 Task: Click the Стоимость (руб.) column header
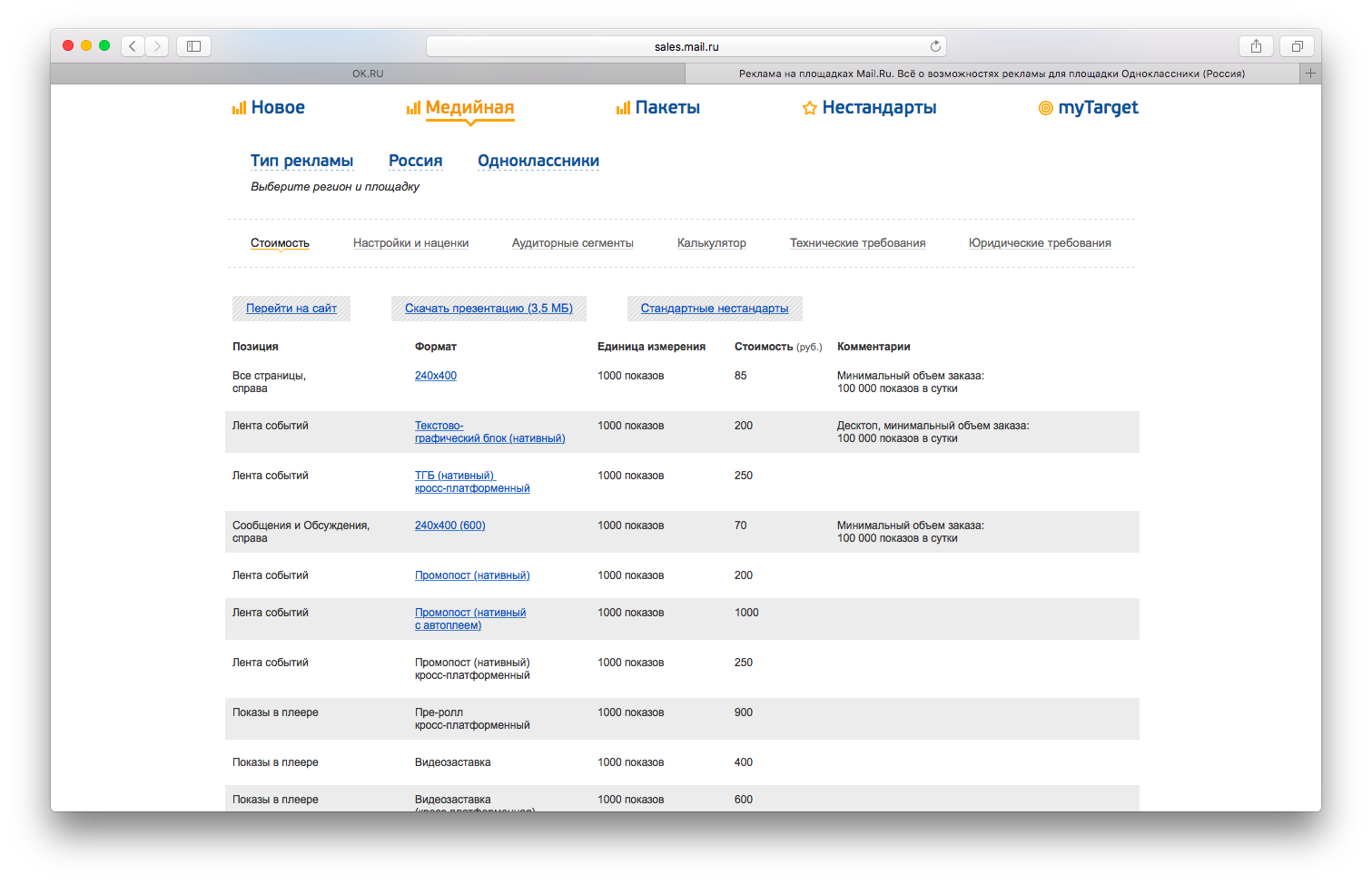coord(778,347)
